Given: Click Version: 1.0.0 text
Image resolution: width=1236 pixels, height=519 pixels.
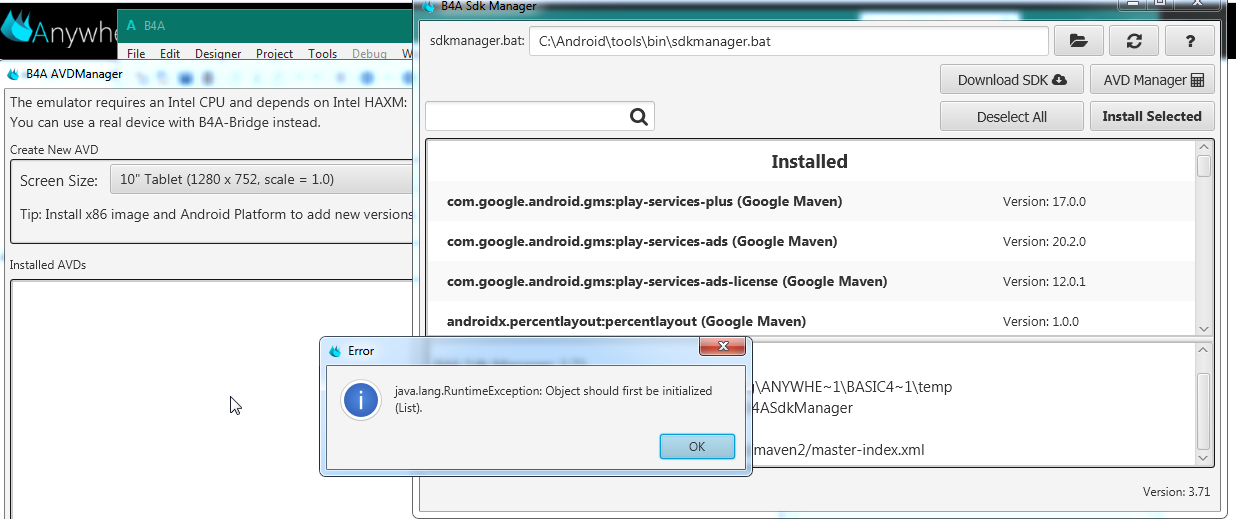Looking at the screenshot, I should coord(1040,322).
